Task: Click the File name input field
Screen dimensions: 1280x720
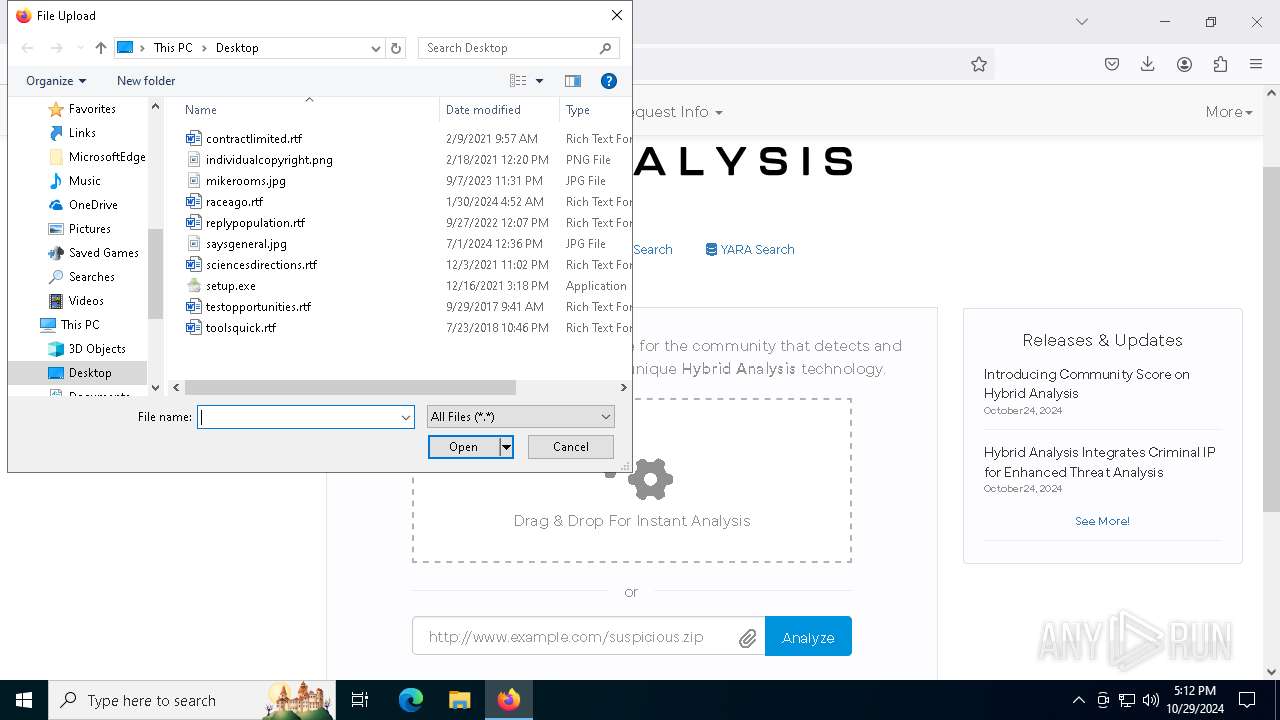Action: pos(298,417)
